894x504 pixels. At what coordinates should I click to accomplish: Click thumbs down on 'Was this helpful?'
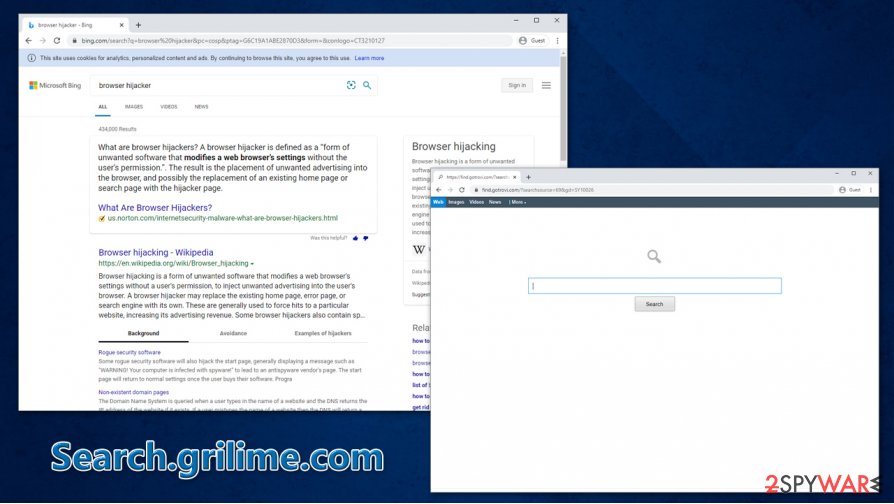365,238
